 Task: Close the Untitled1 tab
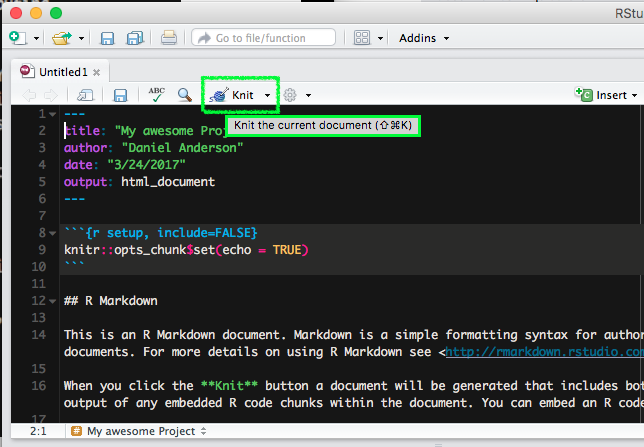pyautogui.click(x=97, y=73)
